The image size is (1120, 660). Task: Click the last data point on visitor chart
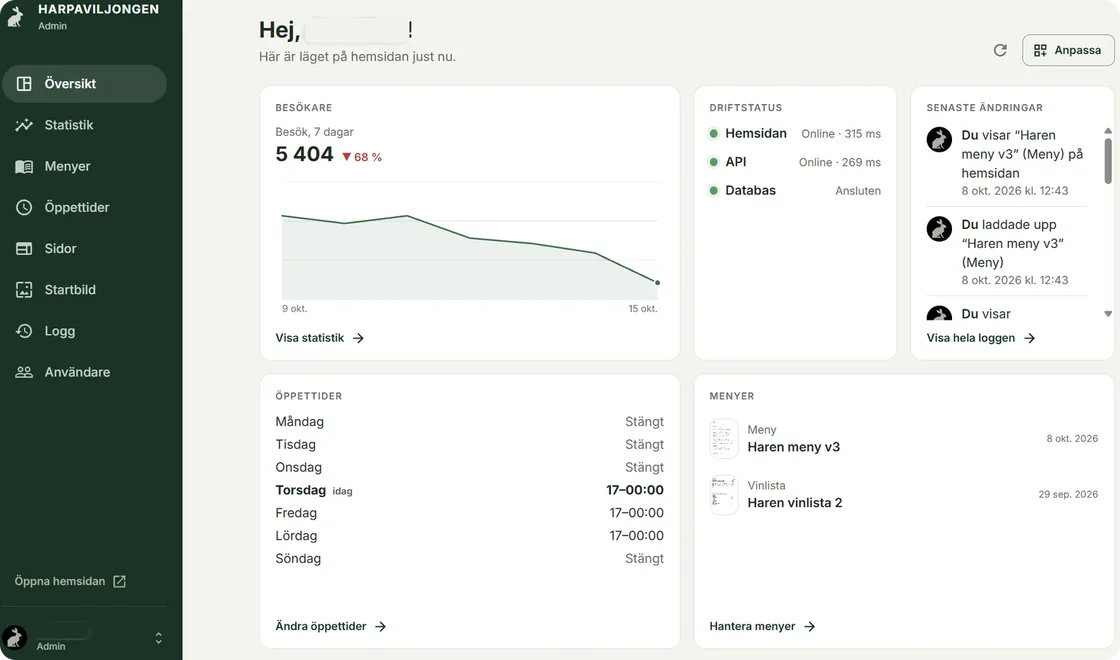(x=657, y=283)
